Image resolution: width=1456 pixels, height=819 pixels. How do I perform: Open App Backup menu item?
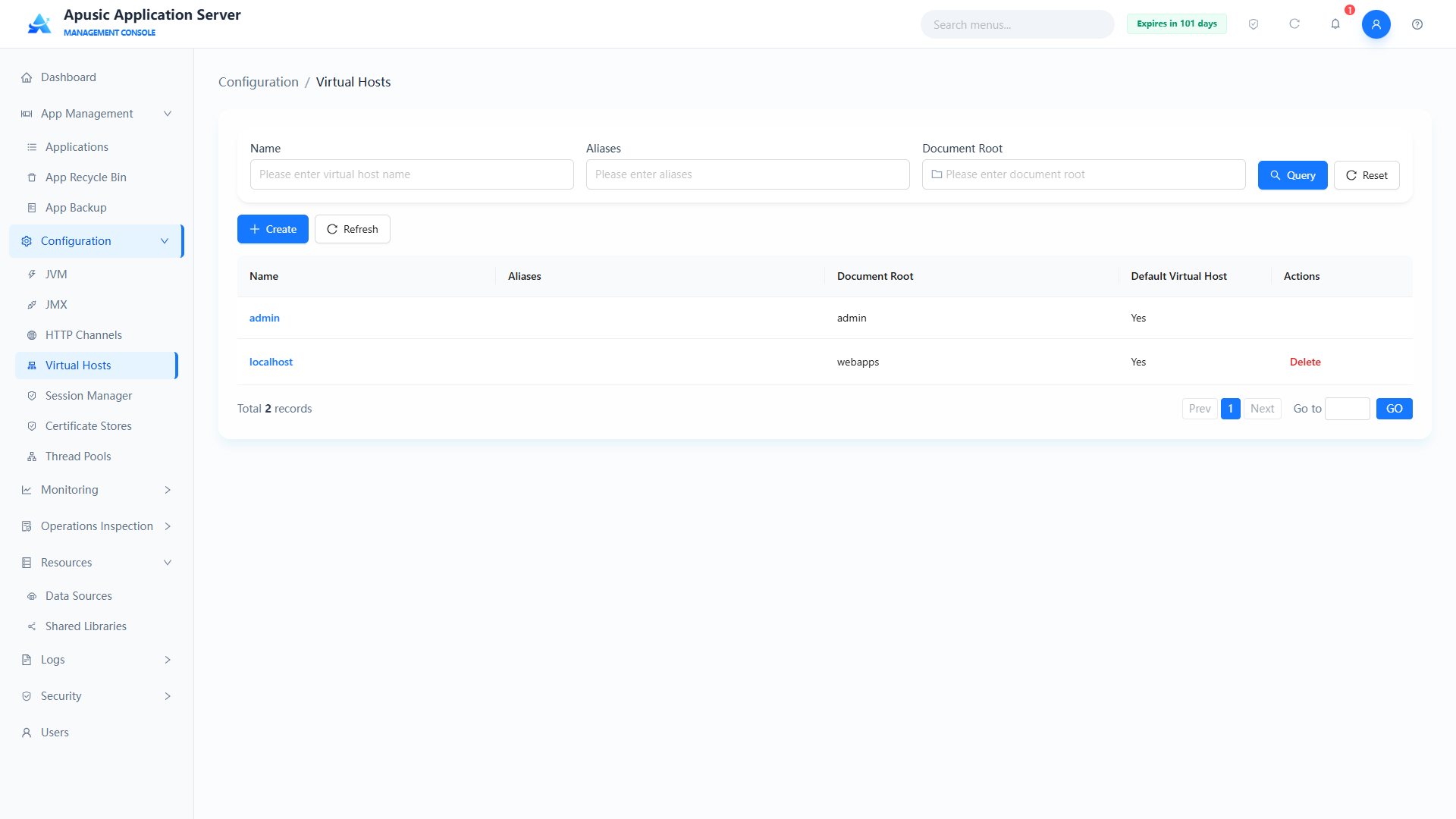click(x=96, y=208)
